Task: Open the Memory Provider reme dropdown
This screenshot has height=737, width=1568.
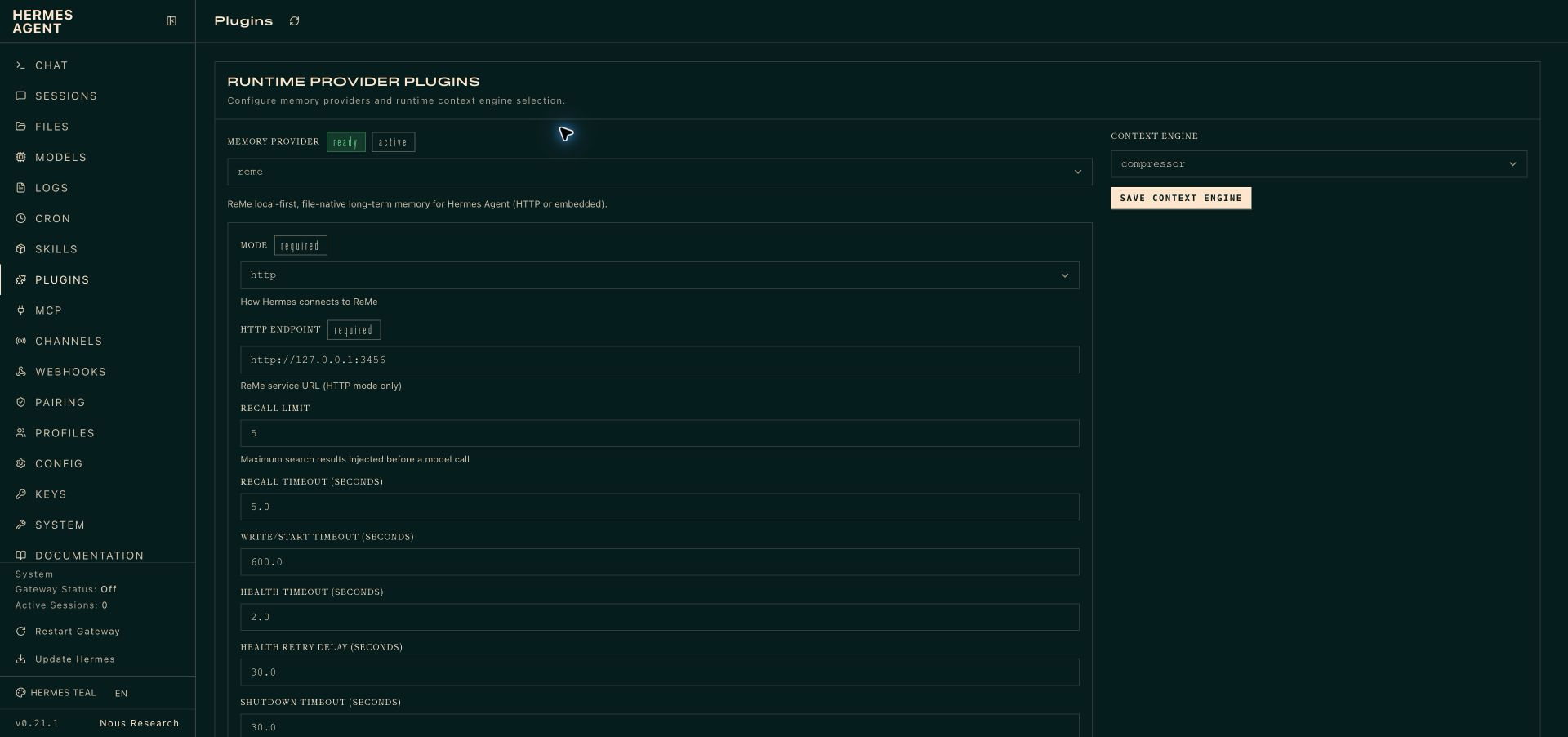Action: pos(659,172)
